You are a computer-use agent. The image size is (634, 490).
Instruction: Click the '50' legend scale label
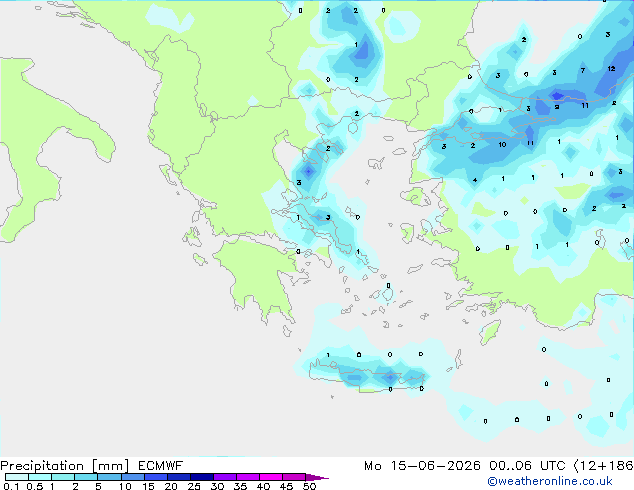point(310,486)
